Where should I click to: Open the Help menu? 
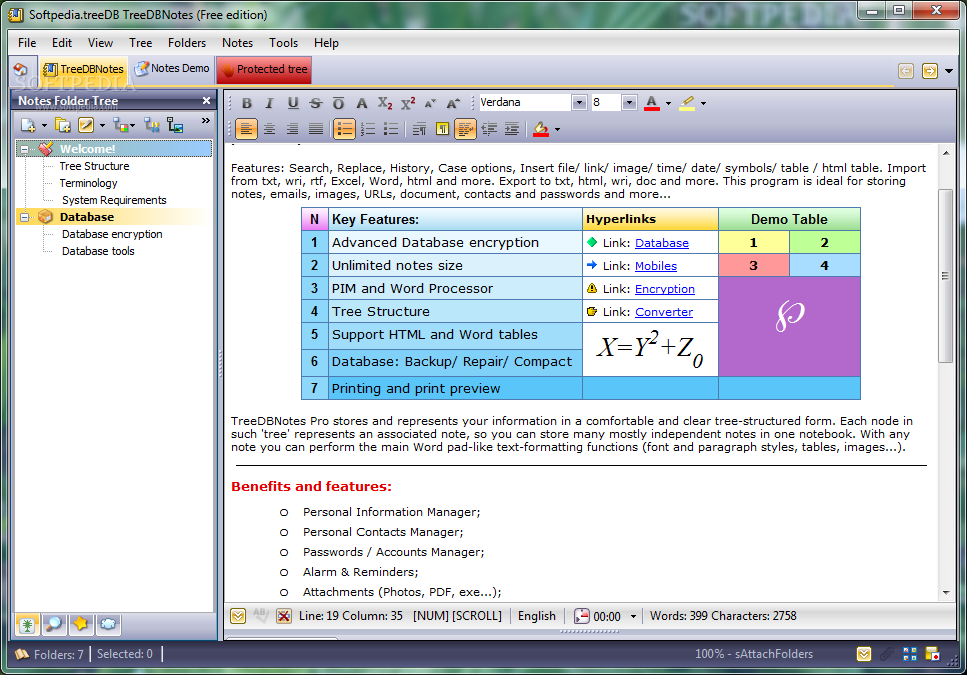point(326,43)
